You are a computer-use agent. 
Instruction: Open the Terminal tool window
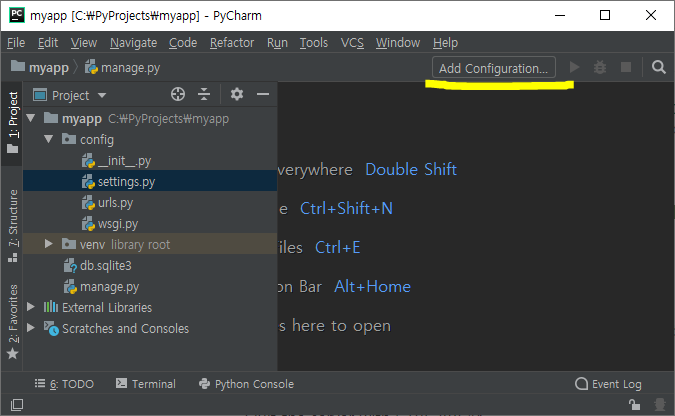(146, 384)
